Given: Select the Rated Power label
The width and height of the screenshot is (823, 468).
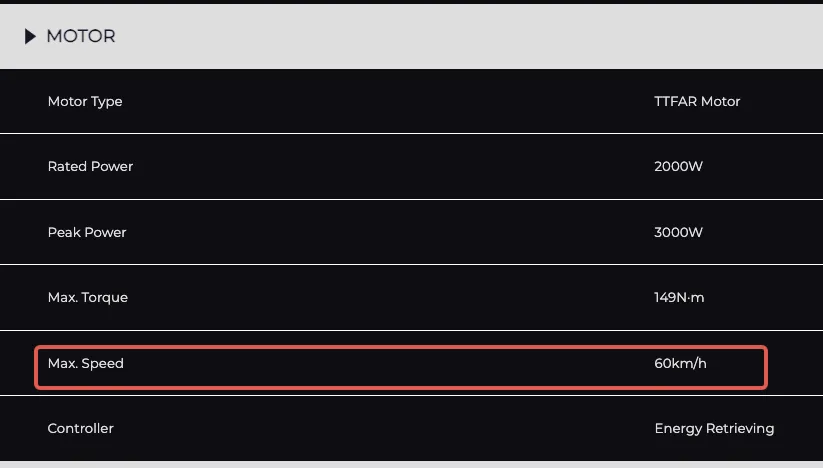Looking at the screenshot, I should [90, 166].
